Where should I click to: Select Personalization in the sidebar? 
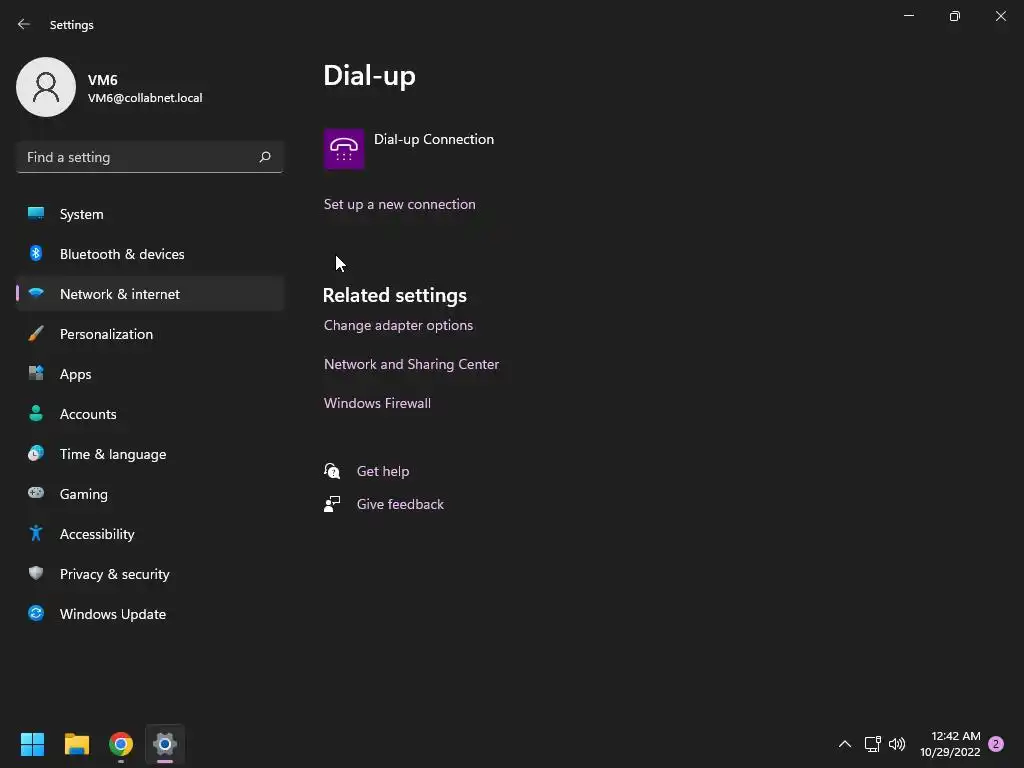coord(106,334)
